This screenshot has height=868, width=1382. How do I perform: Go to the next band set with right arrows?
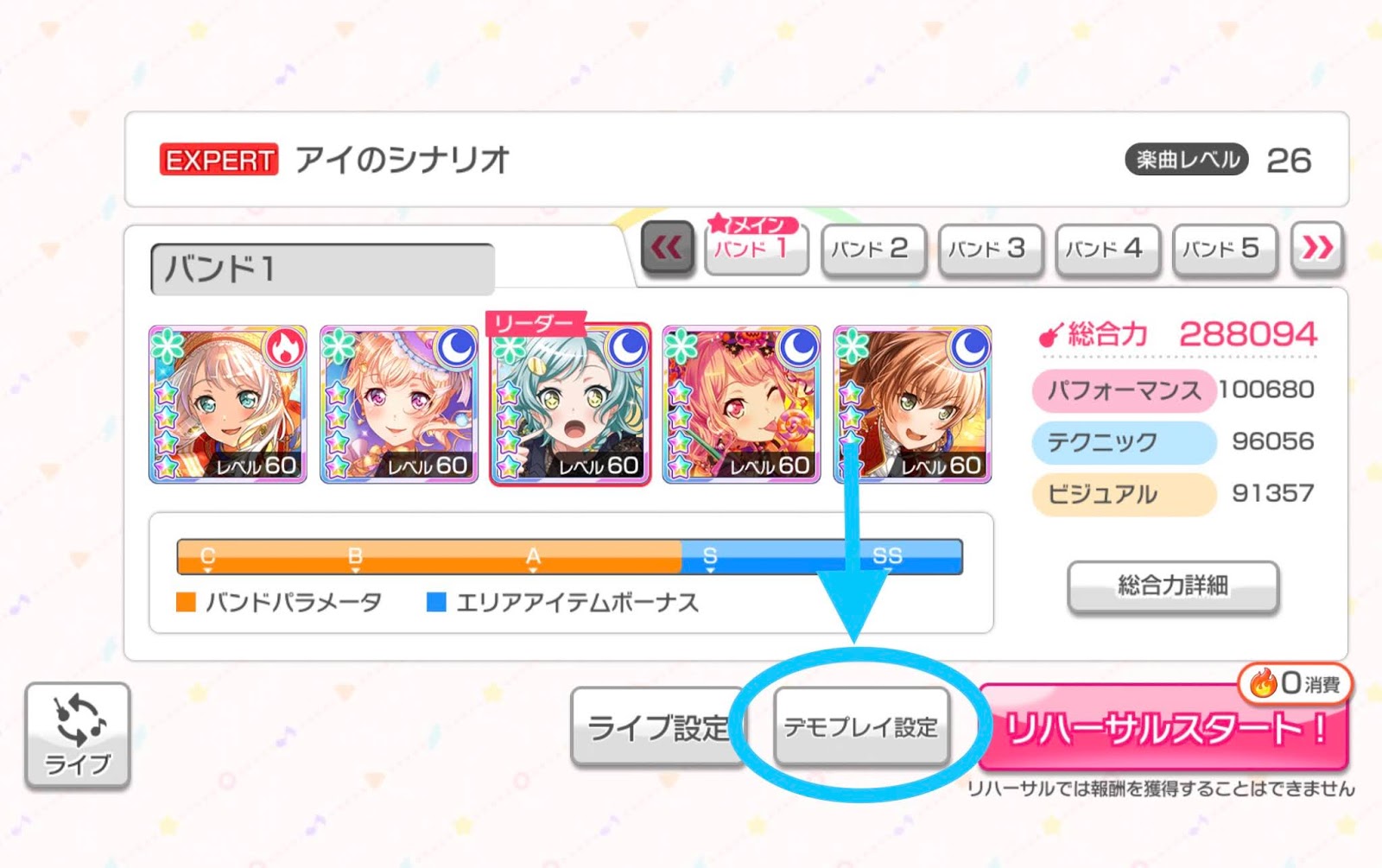coord(1317,249)
